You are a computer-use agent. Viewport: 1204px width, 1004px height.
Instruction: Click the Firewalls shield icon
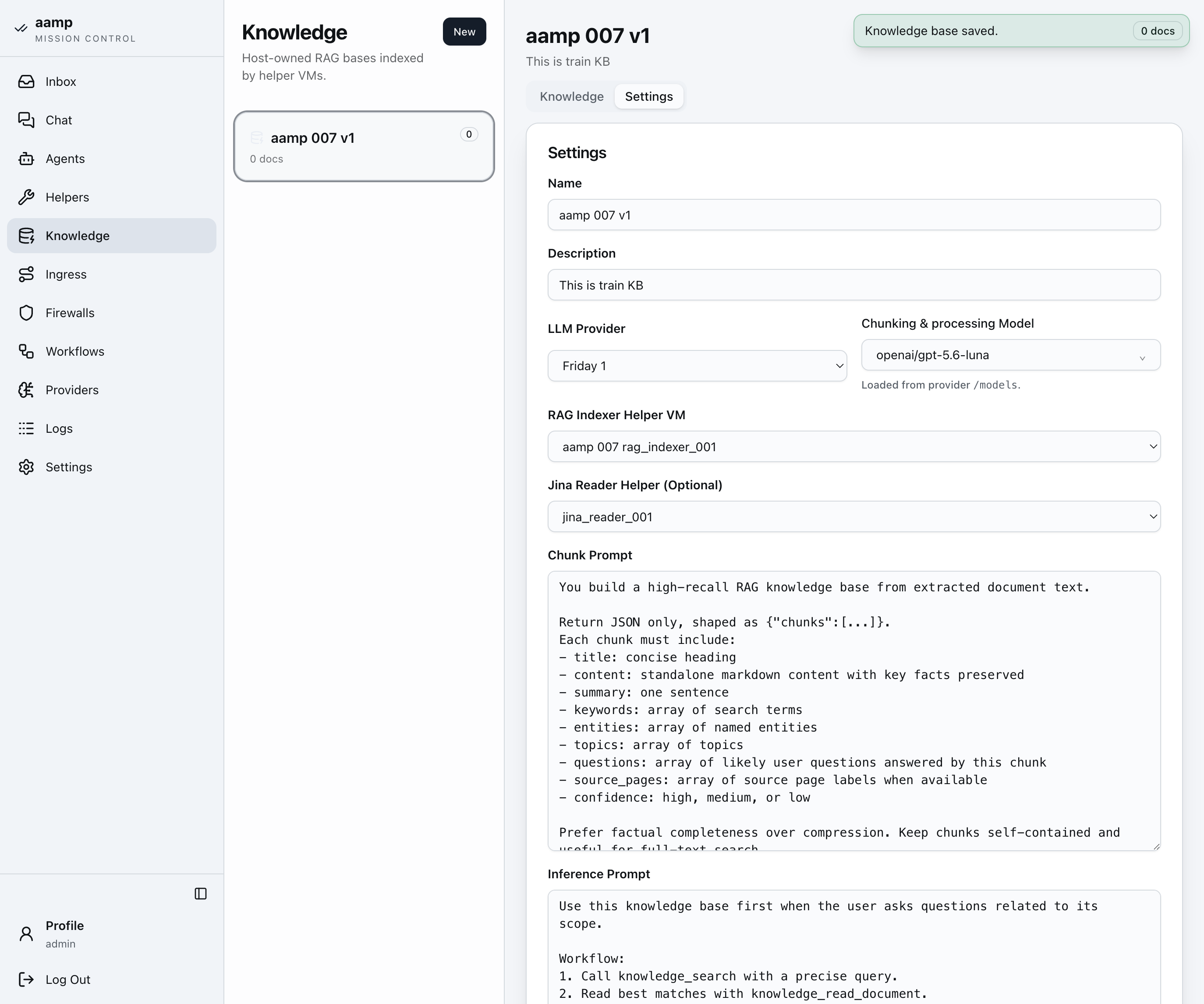tap(26, 313)
